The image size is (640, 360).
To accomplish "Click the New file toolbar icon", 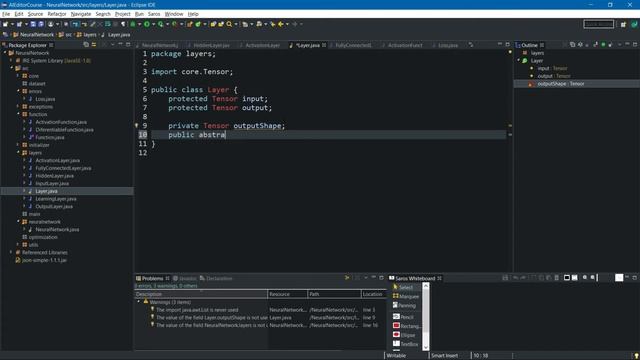I will click(x=5, y=24).
